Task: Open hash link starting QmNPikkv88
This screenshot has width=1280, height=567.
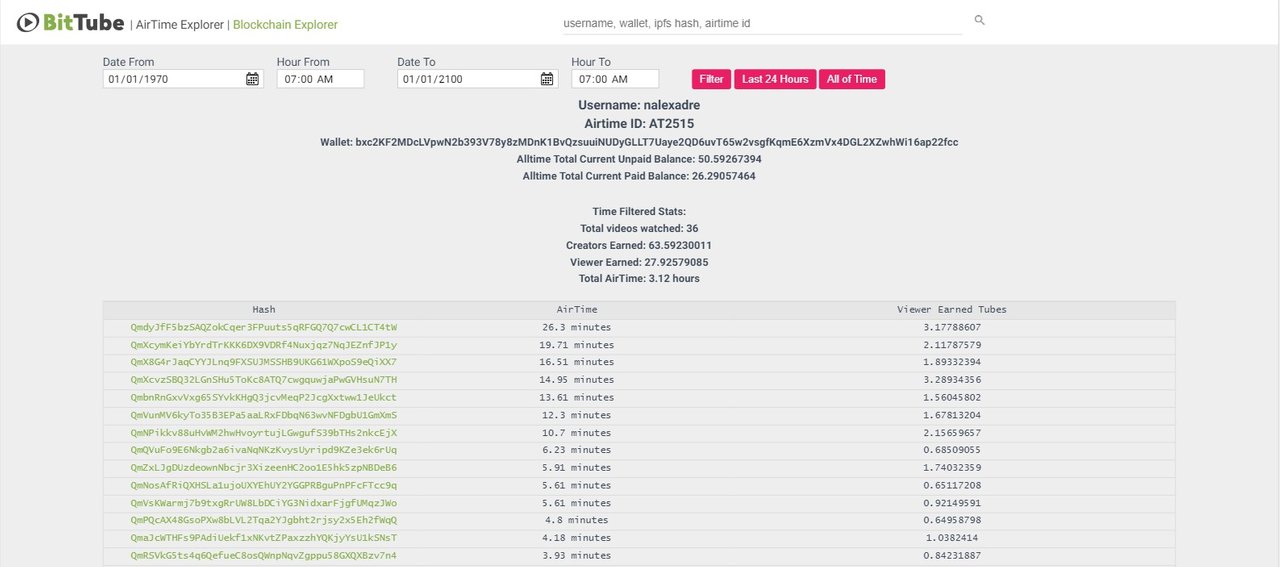Action: 263,433
